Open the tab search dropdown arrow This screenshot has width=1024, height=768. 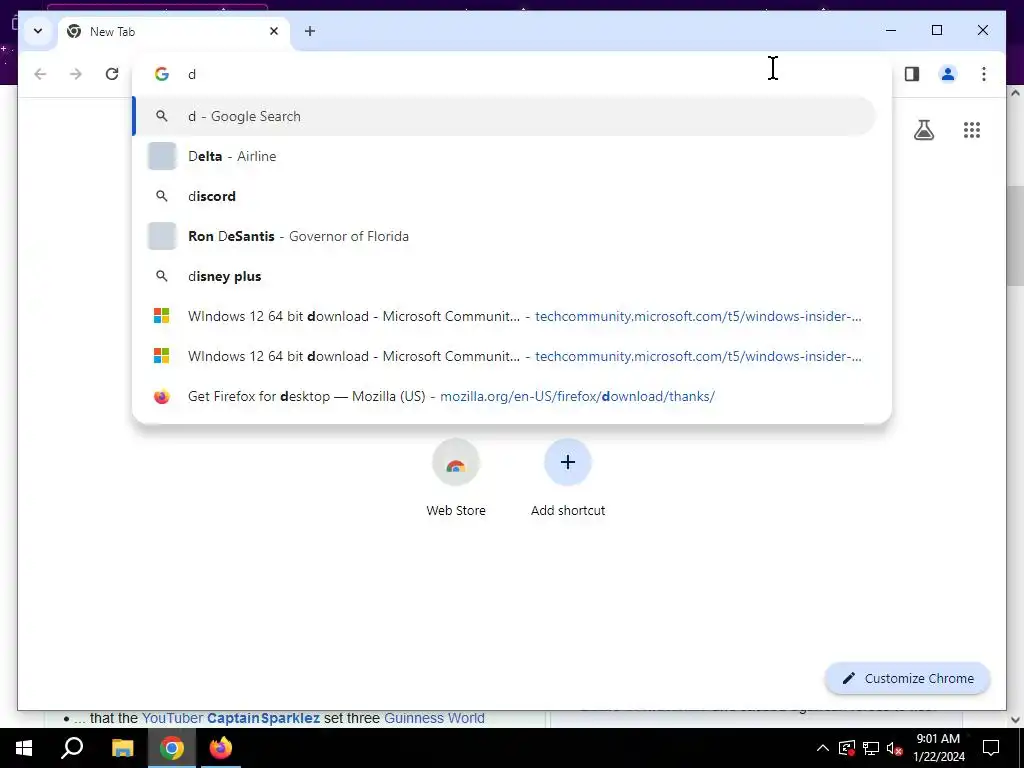coord(38,31)
